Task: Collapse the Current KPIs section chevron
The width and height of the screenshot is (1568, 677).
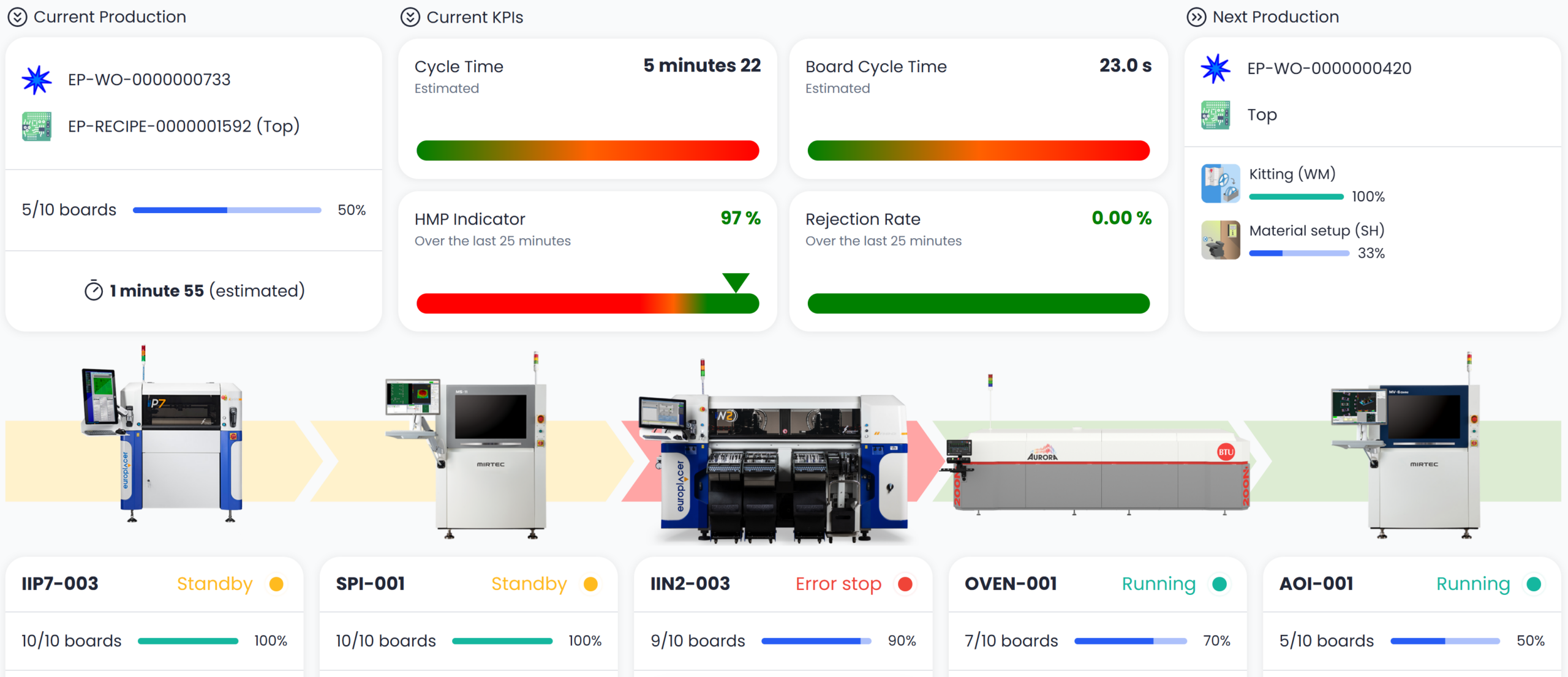Action: 410,17
